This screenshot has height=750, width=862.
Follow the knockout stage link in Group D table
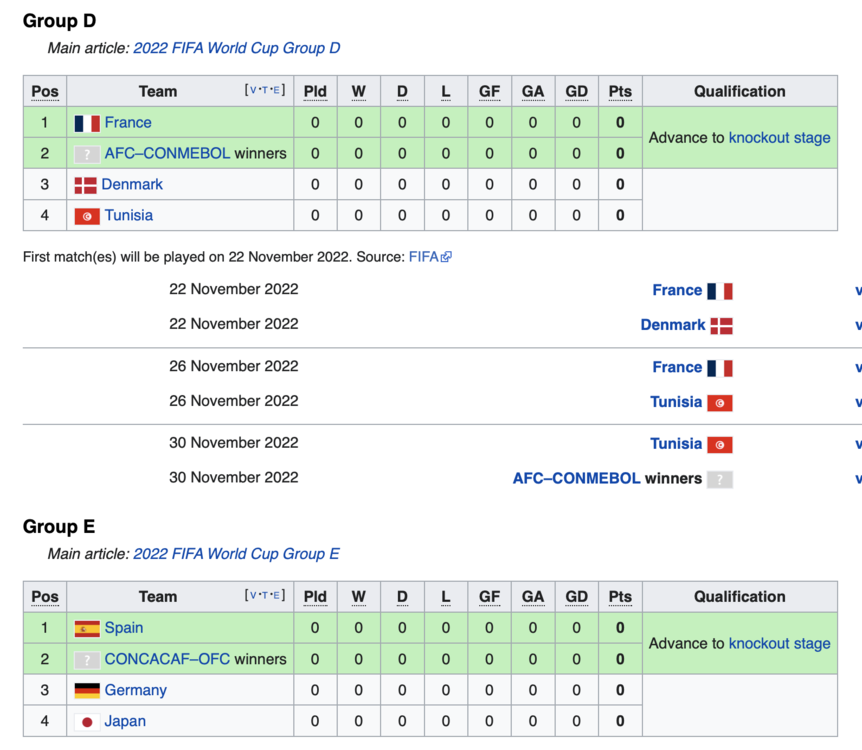pos(779,138)
